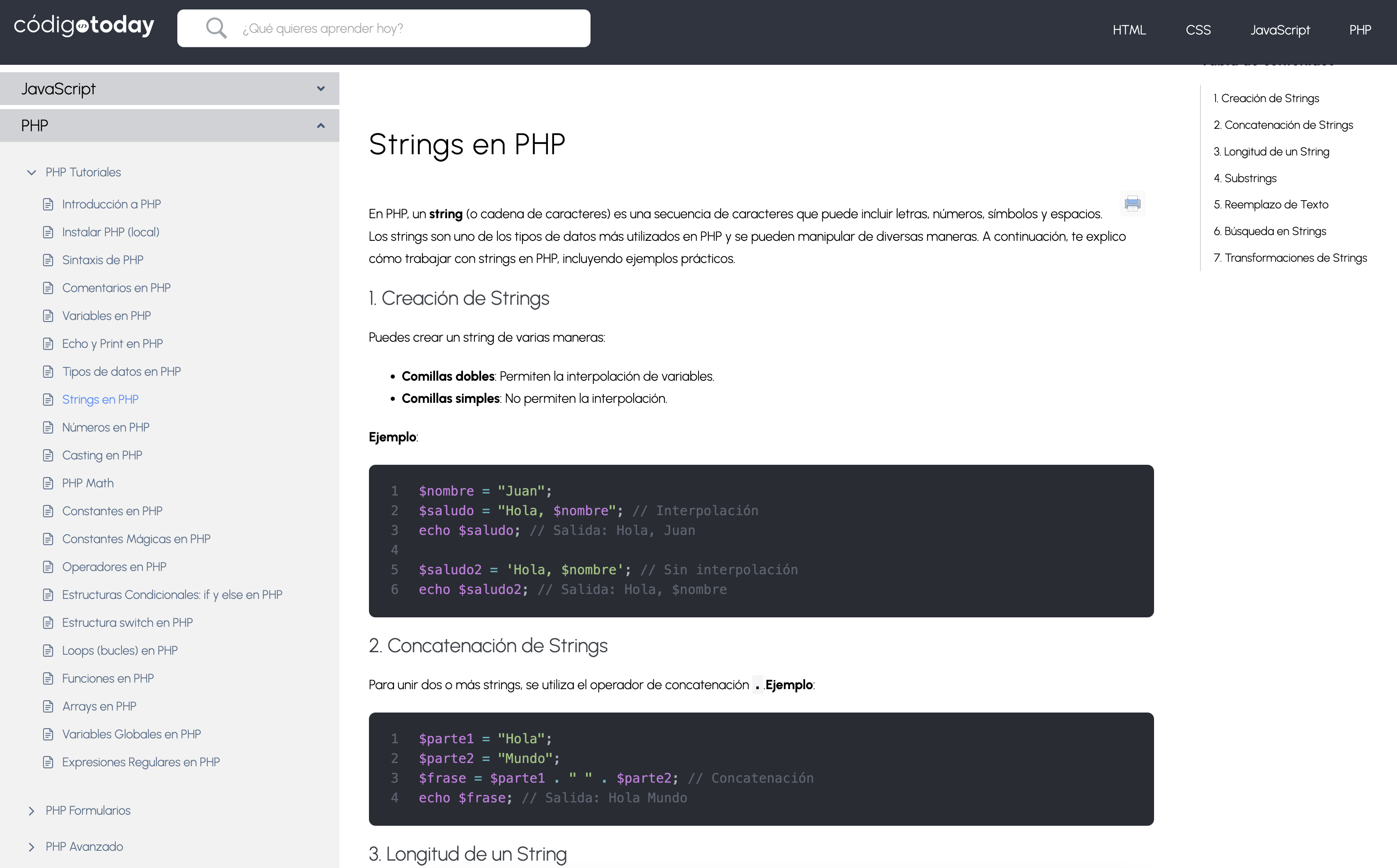Click document icon beside Arrays en PHP
The width and height of the screenshot is (1397, 868).
point(48,706)
